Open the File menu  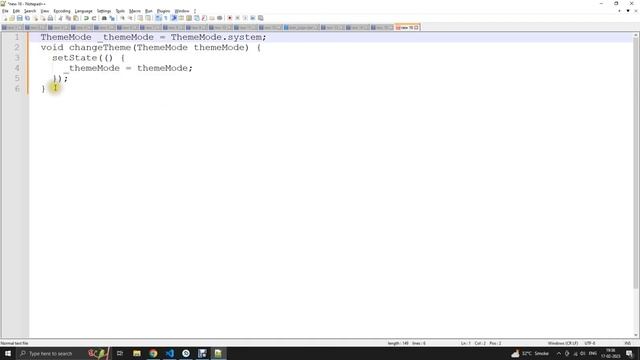pyautogui.click(x=5, y=11)
